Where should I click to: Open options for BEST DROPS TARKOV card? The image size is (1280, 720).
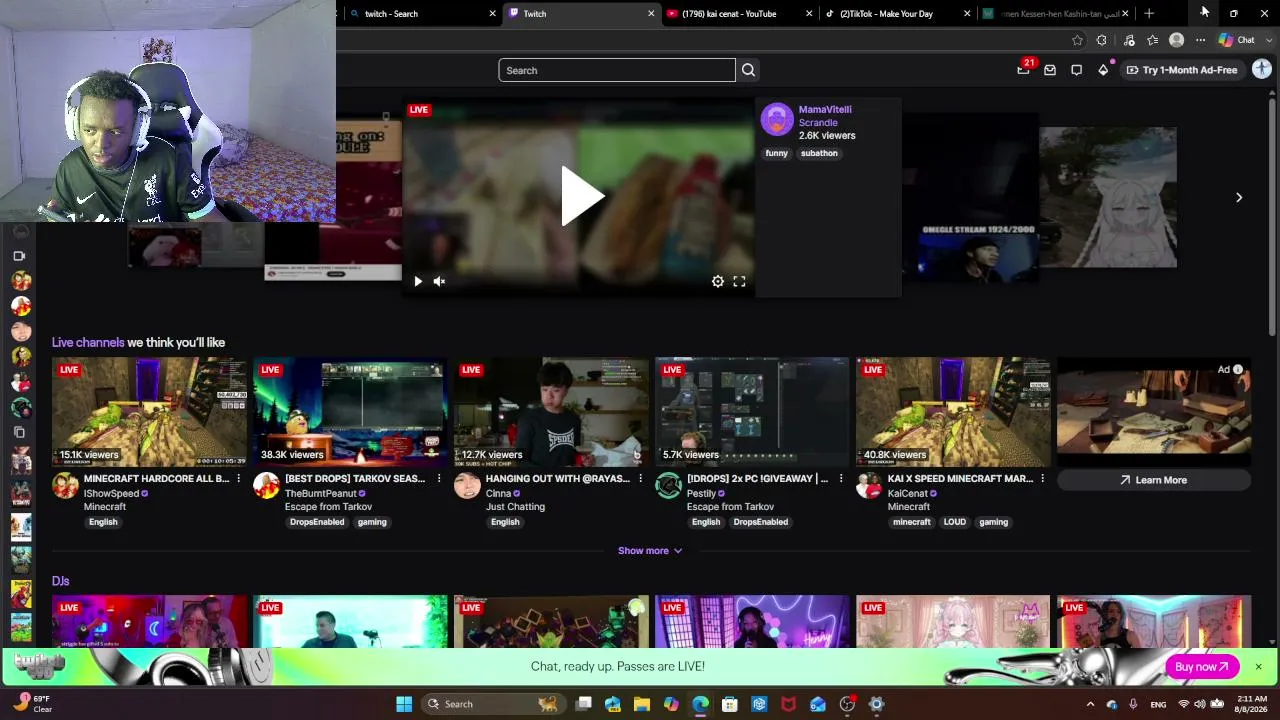(439, 479)
